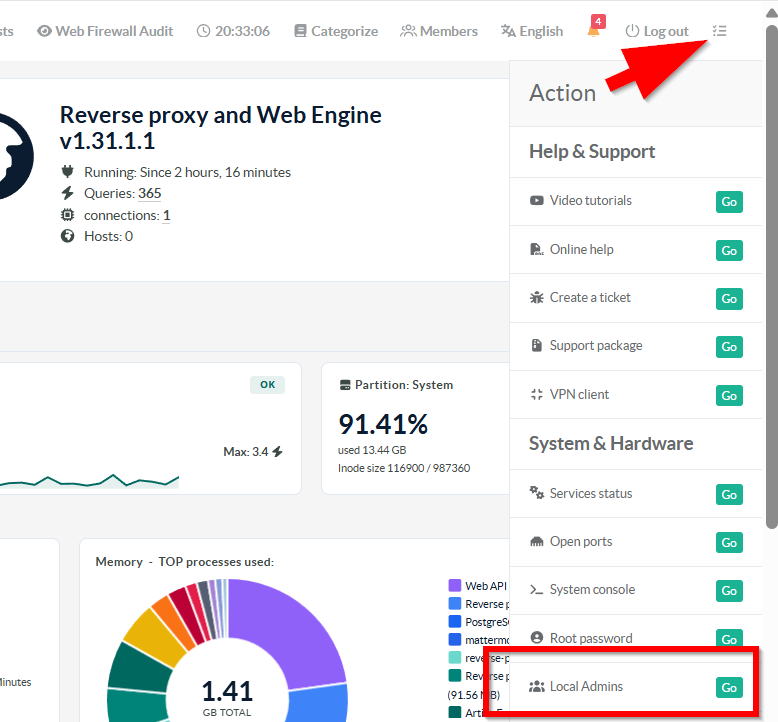The image size is (778, 722).
Task: Click the 20:33:06 clock item
Action: (x=233, y=31)
